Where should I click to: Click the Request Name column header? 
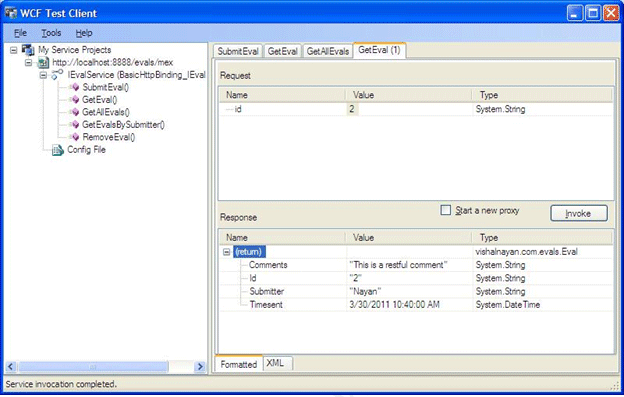click(282, 95)
